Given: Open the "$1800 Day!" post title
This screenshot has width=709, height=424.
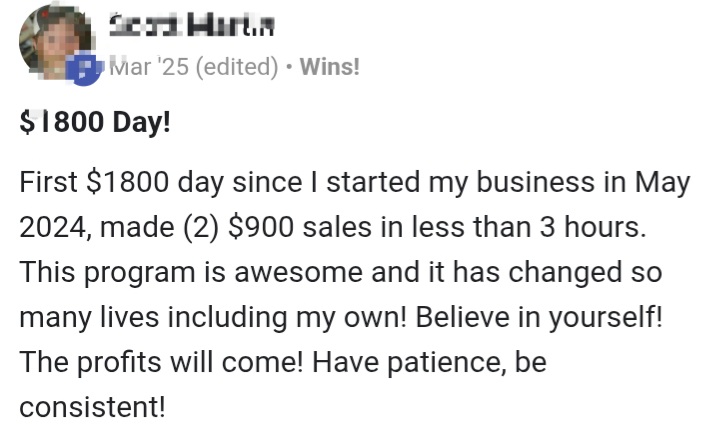Looking at the screenshot, I should 95,122.
